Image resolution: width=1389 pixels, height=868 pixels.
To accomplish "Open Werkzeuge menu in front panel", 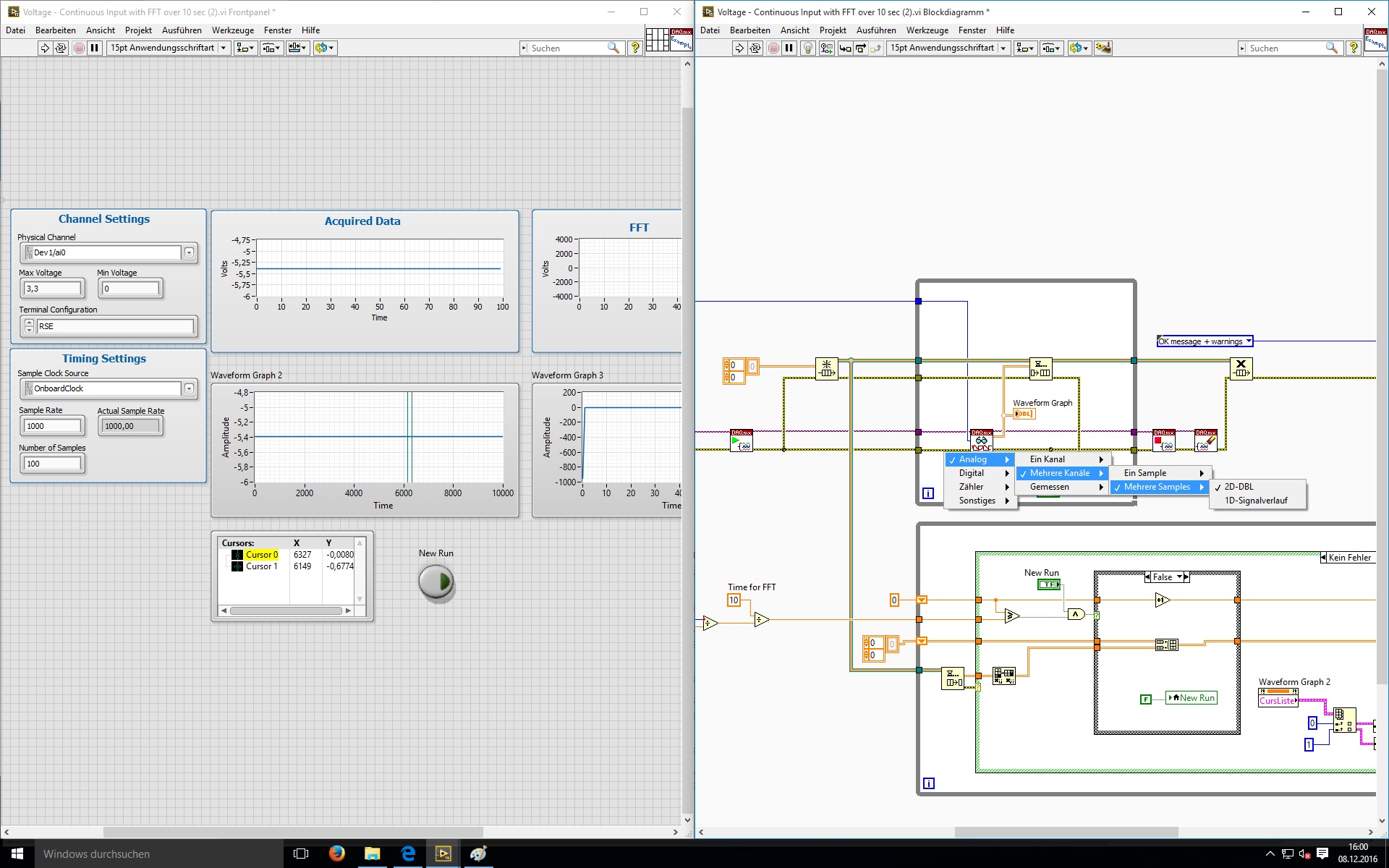I will 232,30.
